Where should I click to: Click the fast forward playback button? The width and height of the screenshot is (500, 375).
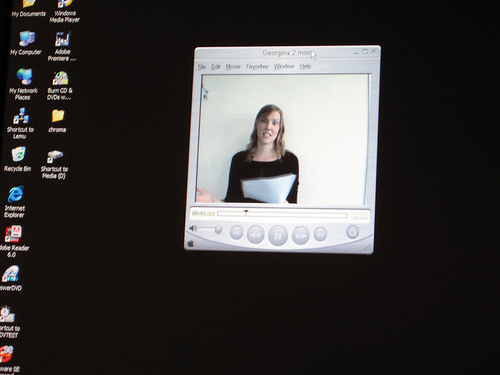click(300, 235)
